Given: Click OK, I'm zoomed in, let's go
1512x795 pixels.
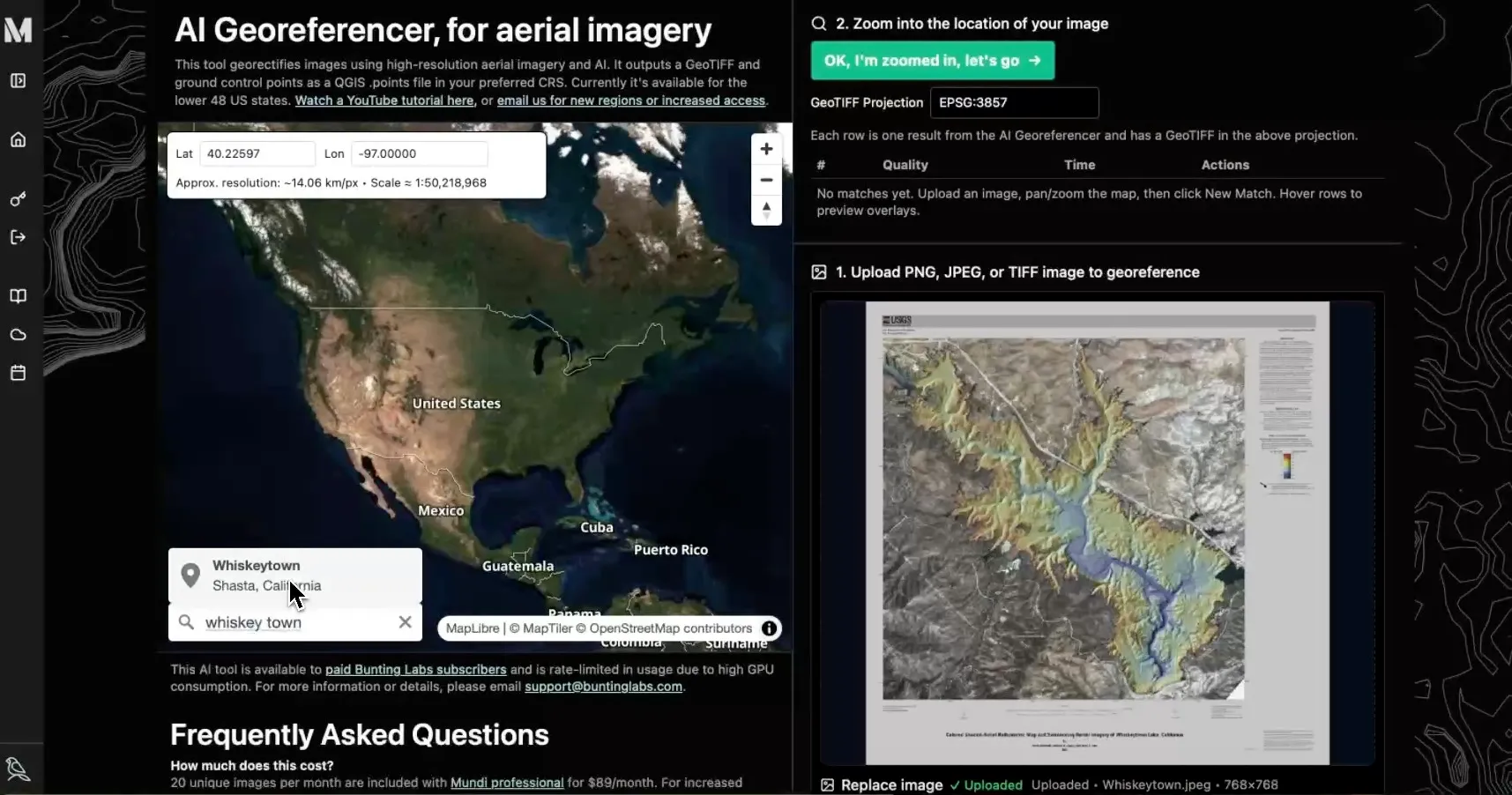Looking at the screenshot, I should pos(933,61).
